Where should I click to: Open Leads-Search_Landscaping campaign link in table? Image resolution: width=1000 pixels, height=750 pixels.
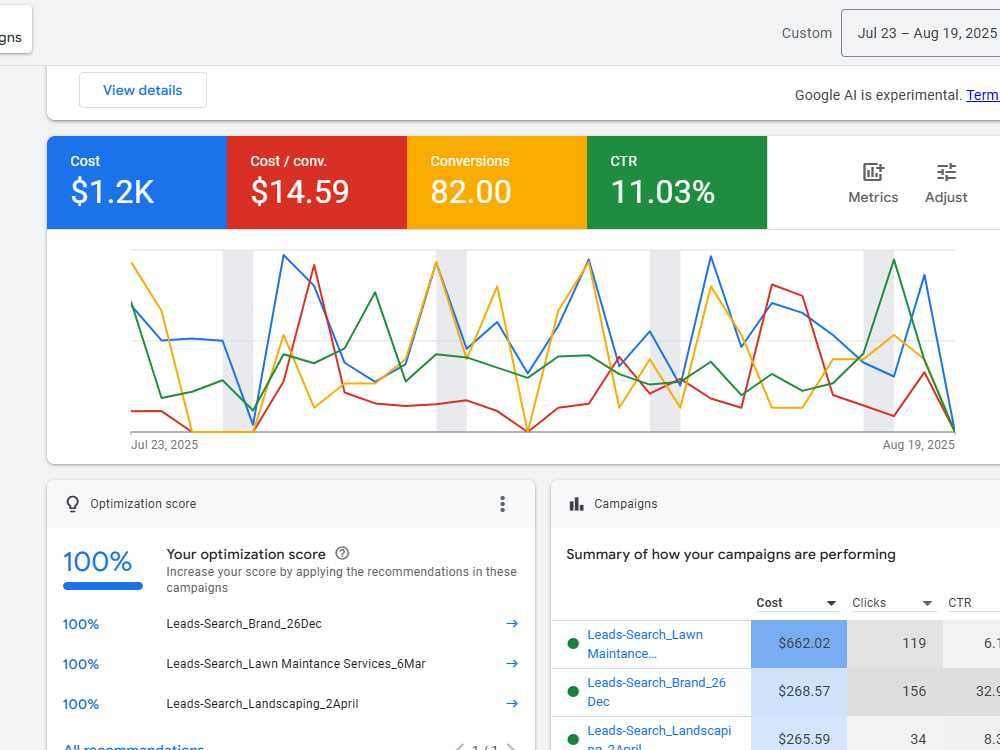pyautogui.click(x=659, y=739)
